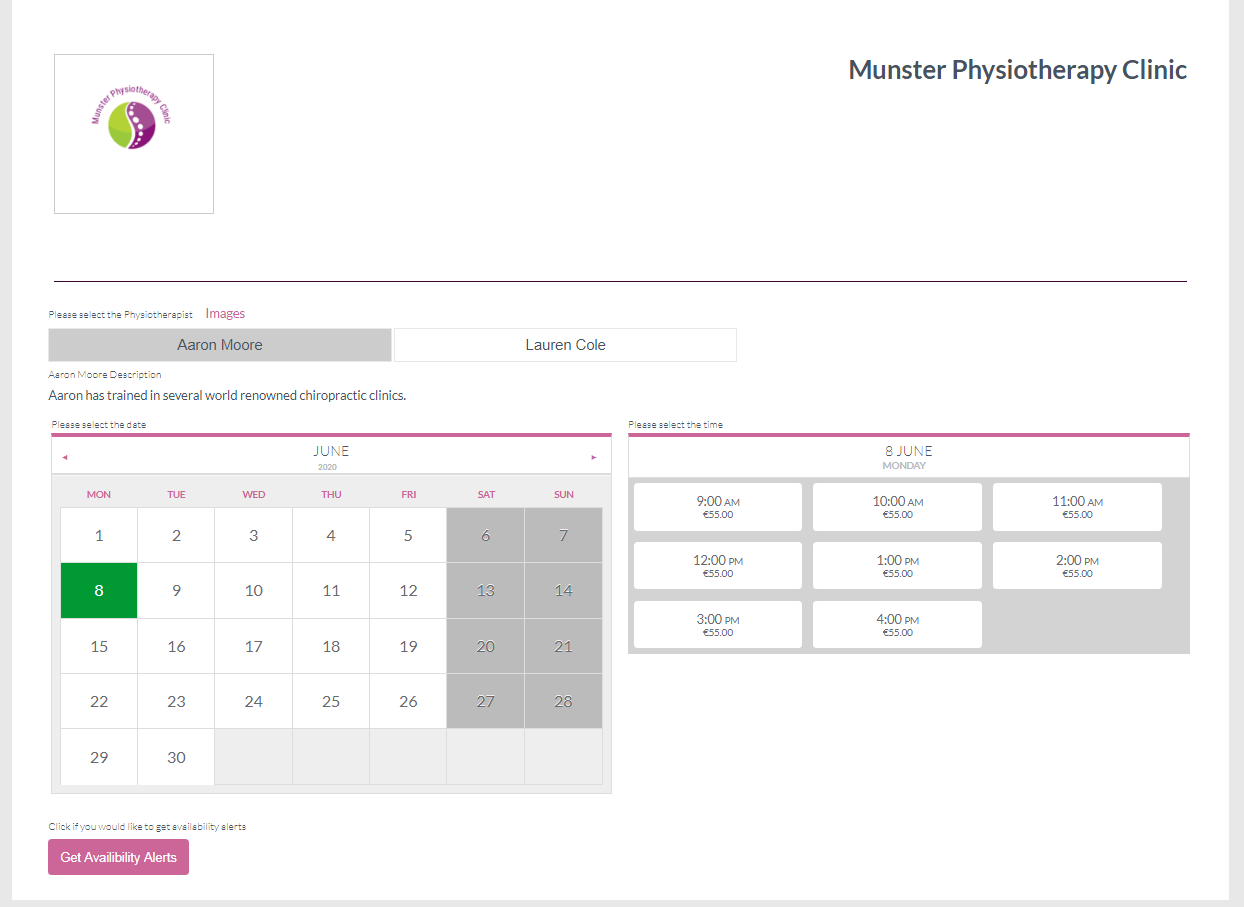1244x907 pixels.
Task: Click 'Please select the time' label
Action: [675, 425]
